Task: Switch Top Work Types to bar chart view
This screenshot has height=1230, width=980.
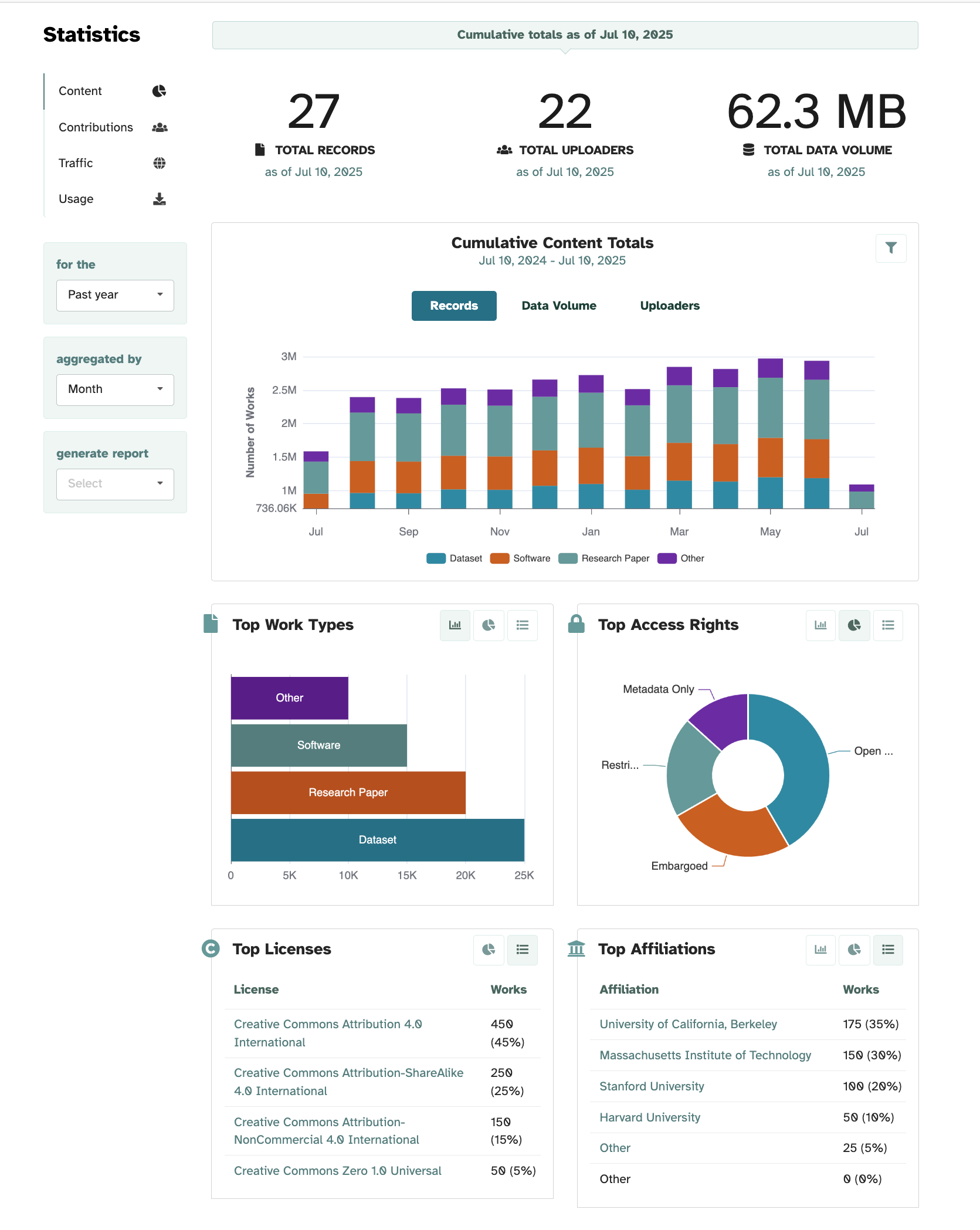Action: [x=455, y=625]
